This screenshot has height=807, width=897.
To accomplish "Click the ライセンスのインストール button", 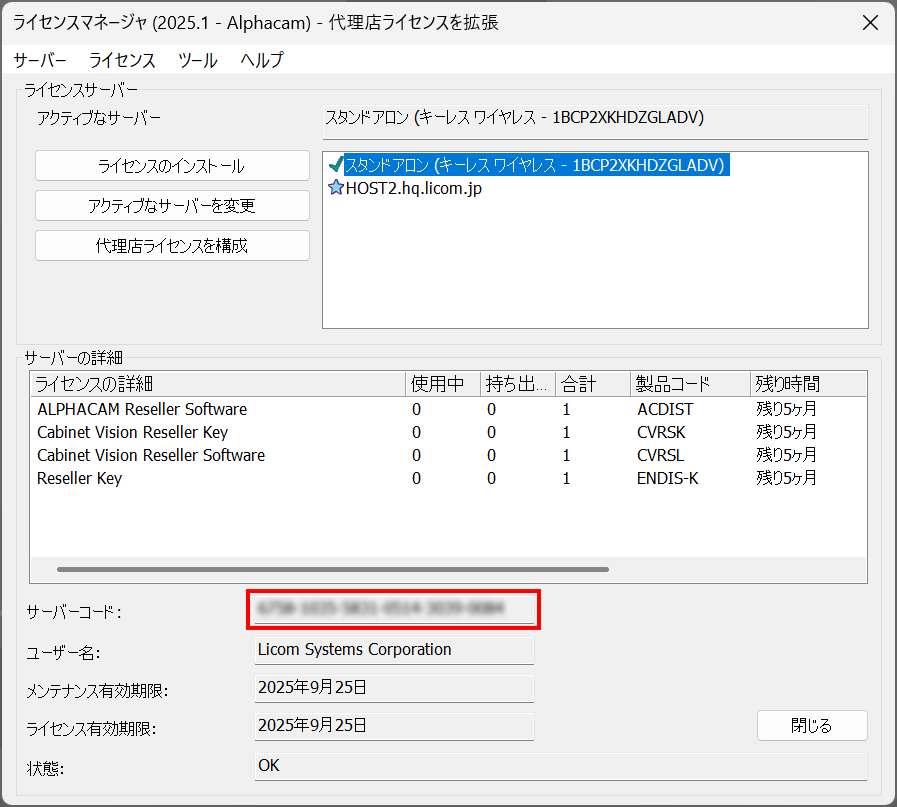I will (x=172, y=166).
